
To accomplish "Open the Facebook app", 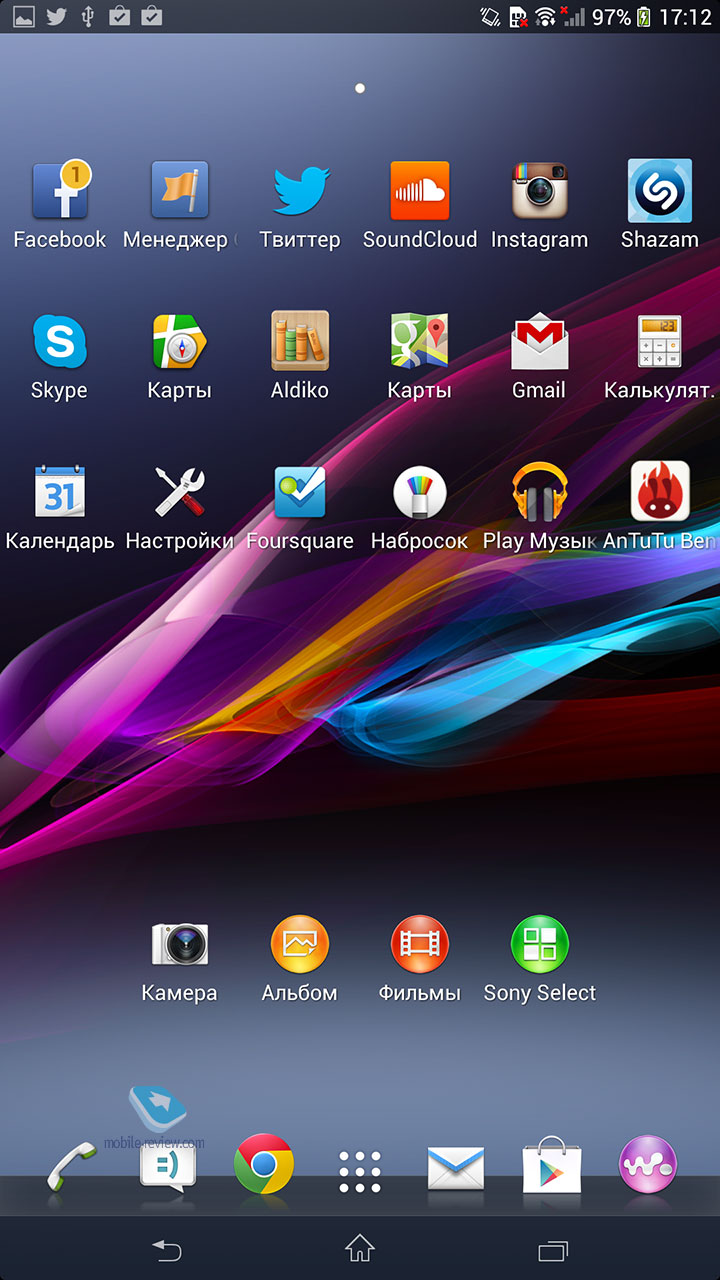I will (60, 190).
